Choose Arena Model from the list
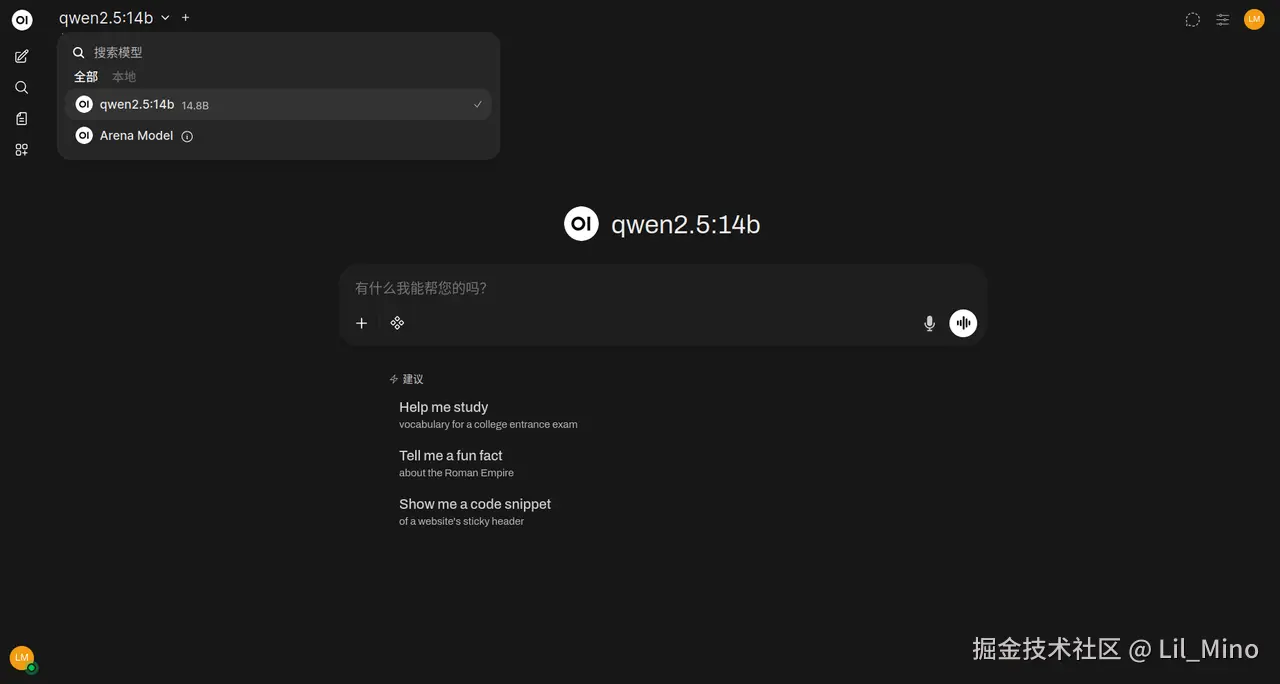This screenshot has width=1280, height=684. click(x=136, y=136)
